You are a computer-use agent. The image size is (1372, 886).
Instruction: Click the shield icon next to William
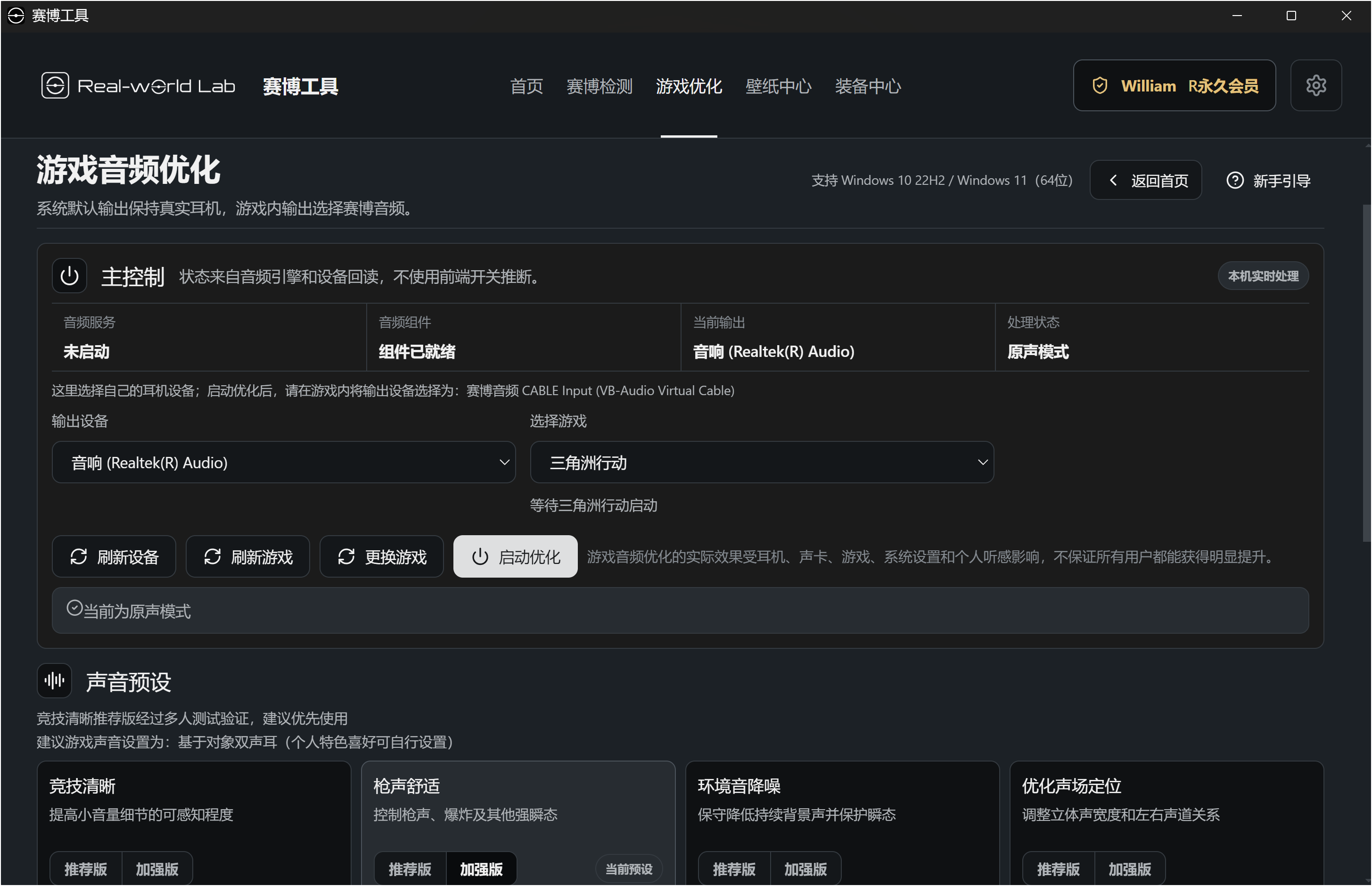pos(1100,86)
